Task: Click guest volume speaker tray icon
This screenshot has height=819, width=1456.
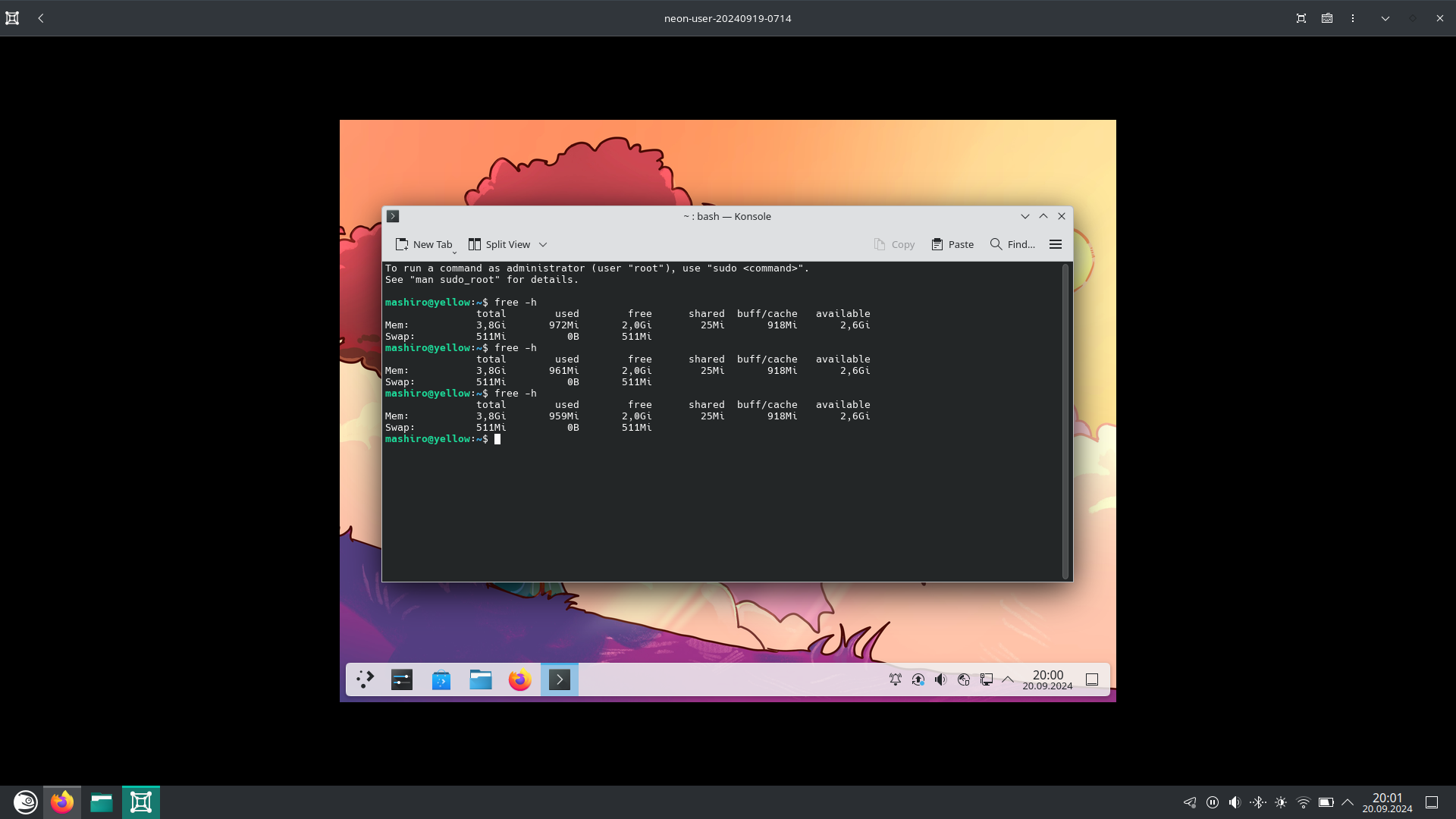Action: click(940, 679)
